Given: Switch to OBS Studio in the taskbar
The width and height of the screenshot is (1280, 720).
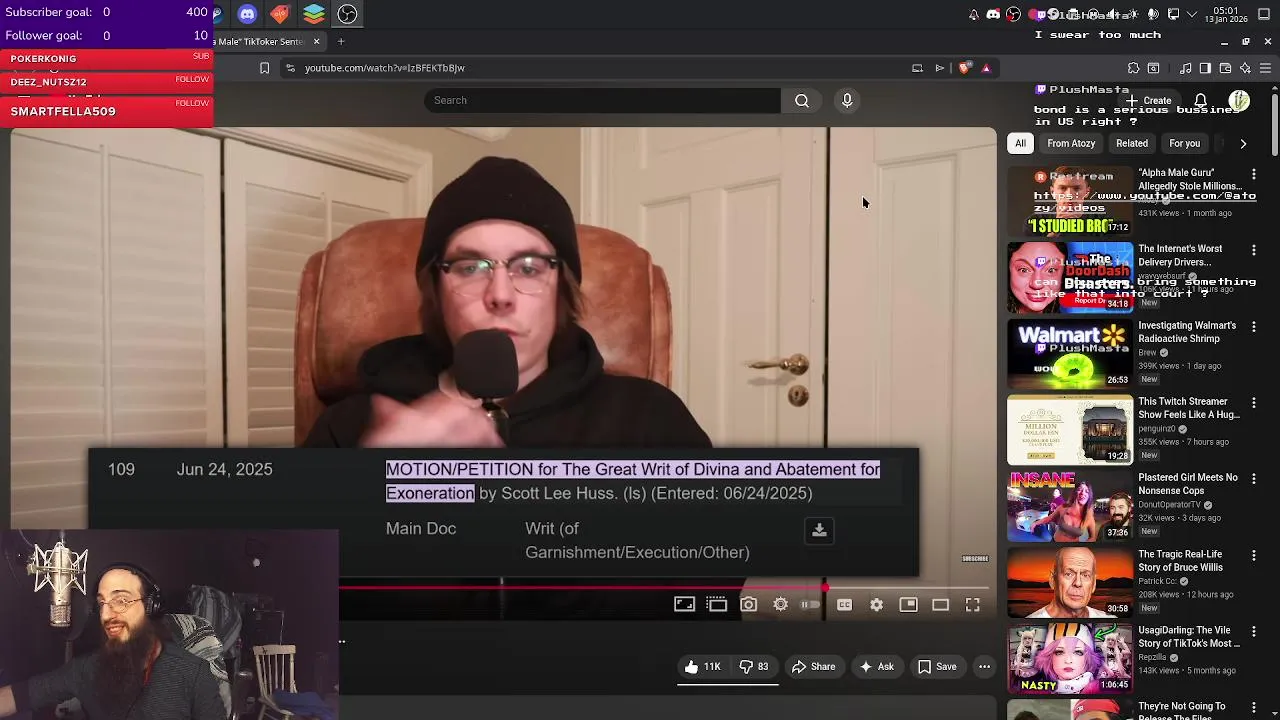Looking at the screenshot, I should pos(347,14).
